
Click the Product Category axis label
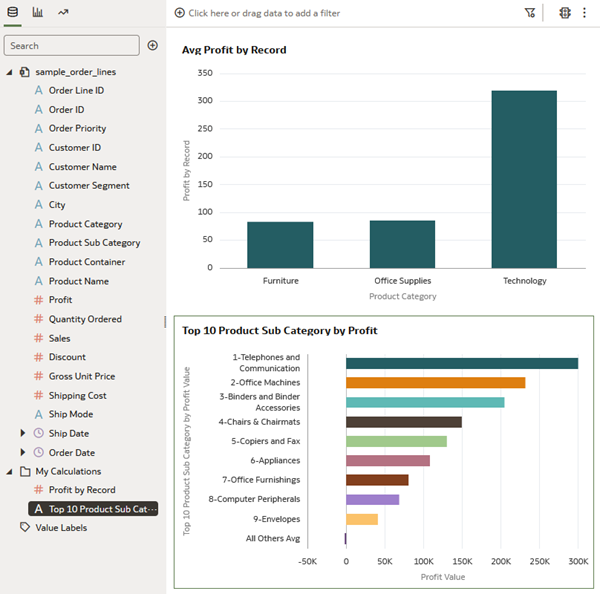403,297
